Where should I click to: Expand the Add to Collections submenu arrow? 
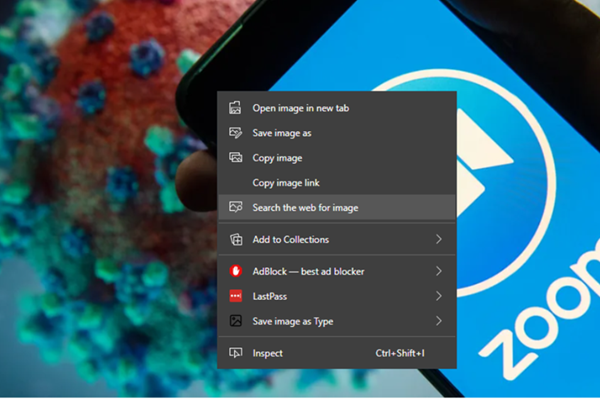tap(439, 239)
